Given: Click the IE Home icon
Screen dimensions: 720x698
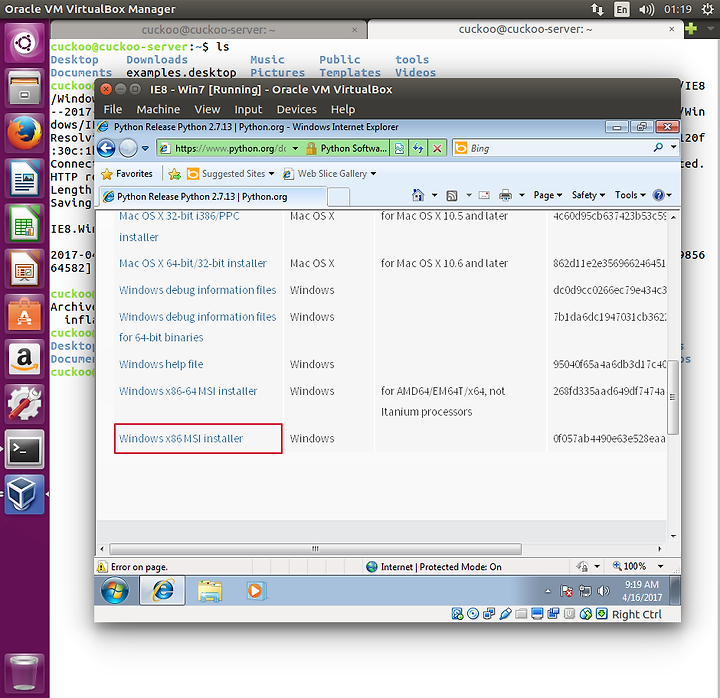Looking at the screenshot, I should (418, 195).
